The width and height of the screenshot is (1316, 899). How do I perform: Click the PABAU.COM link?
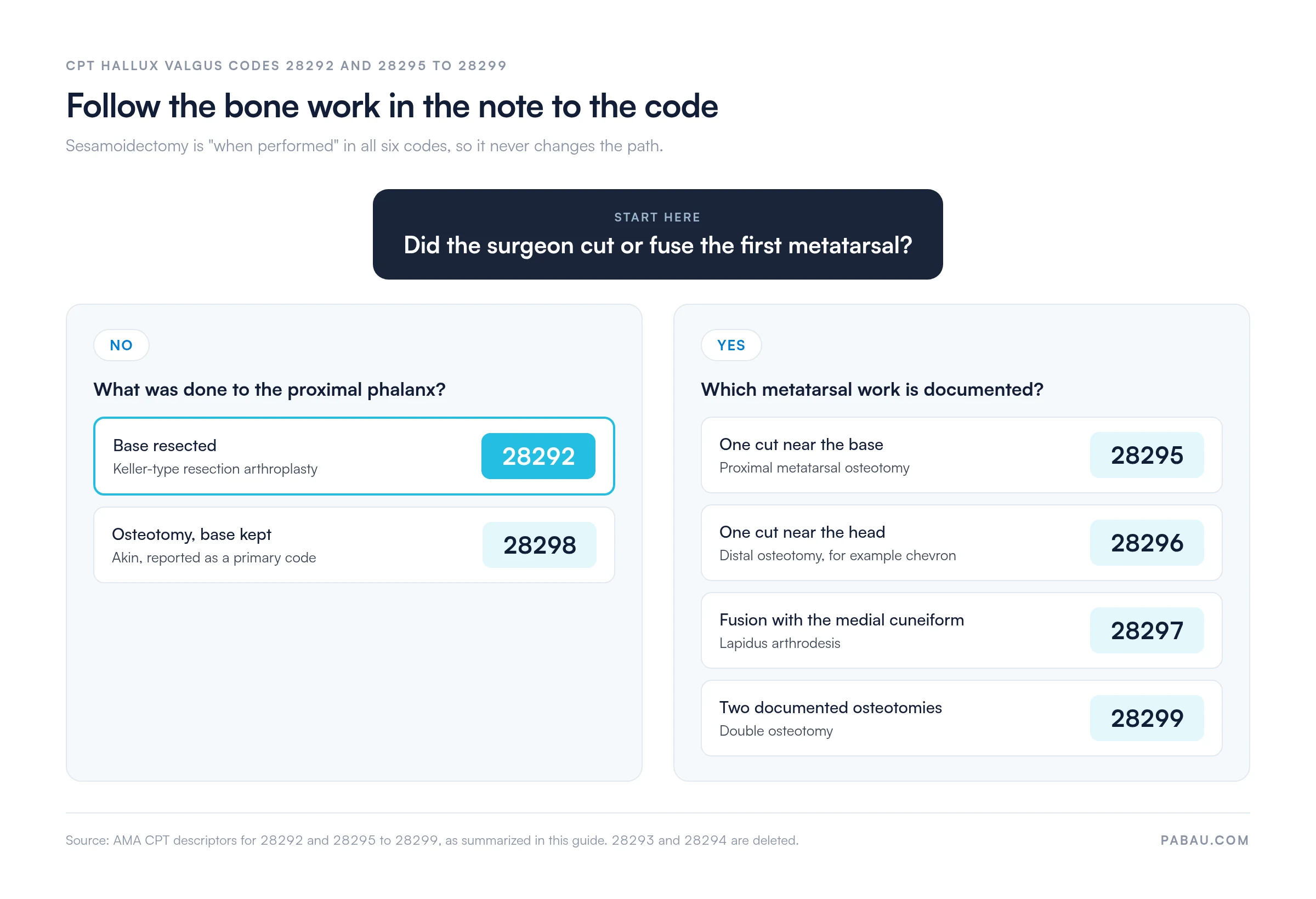point(1205,840)
